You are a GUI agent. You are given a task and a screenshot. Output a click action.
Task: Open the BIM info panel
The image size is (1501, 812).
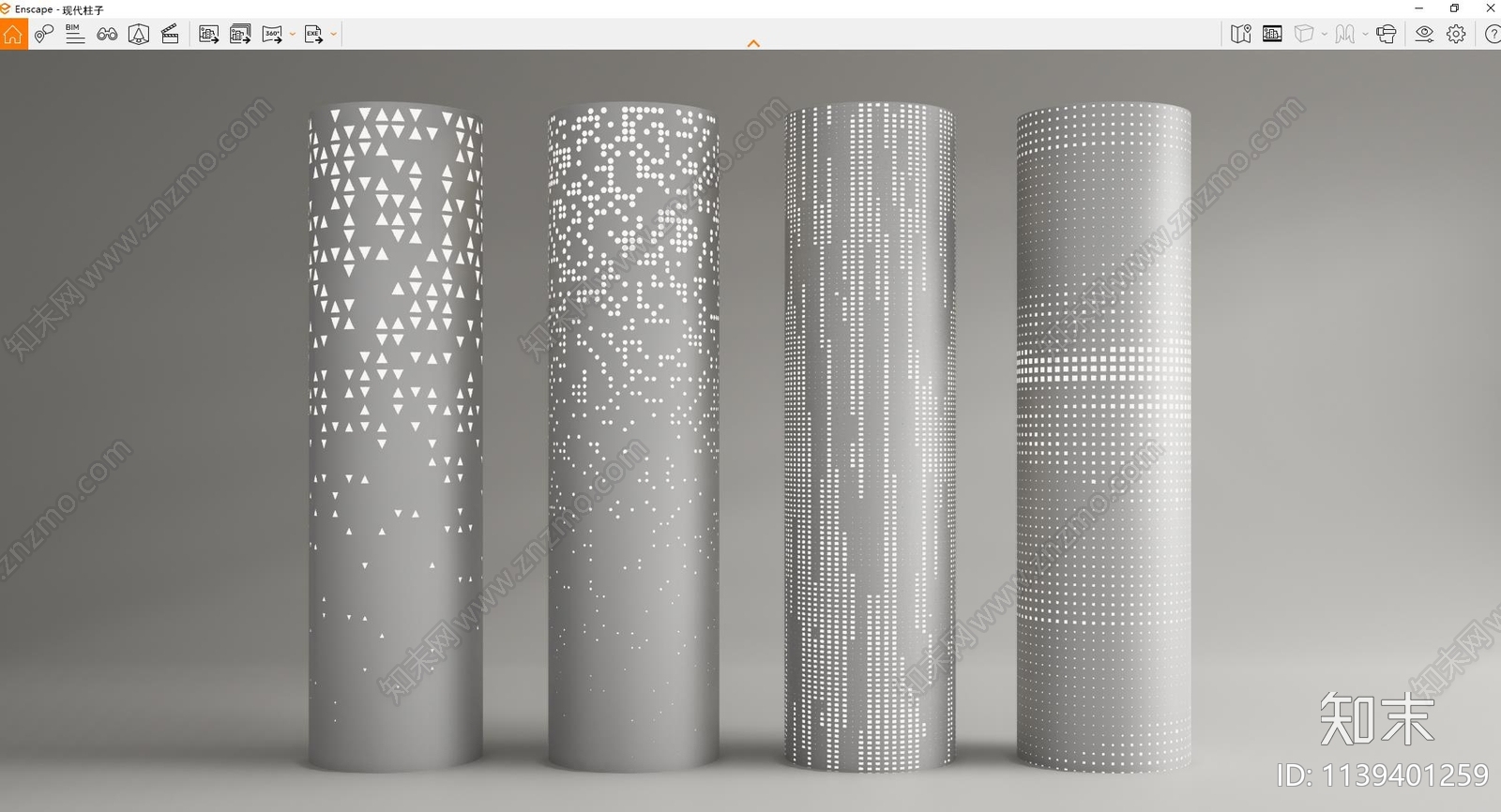75,35
